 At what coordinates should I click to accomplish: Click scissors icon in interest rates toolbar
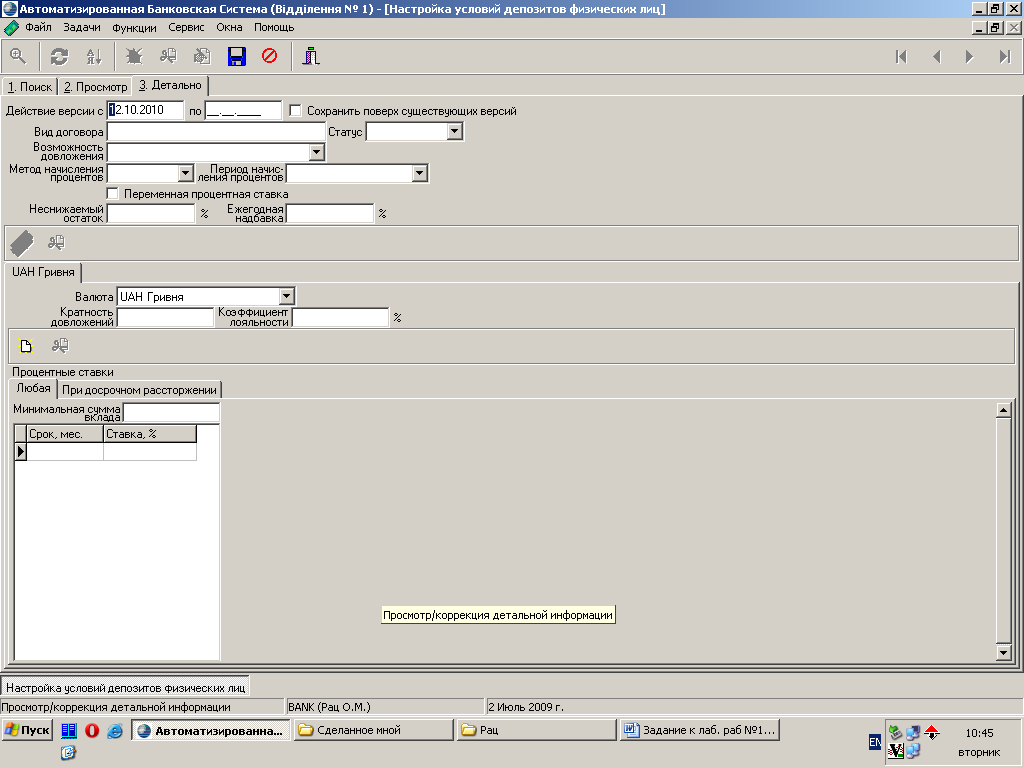pyautogui.click(x=60, y=345)
